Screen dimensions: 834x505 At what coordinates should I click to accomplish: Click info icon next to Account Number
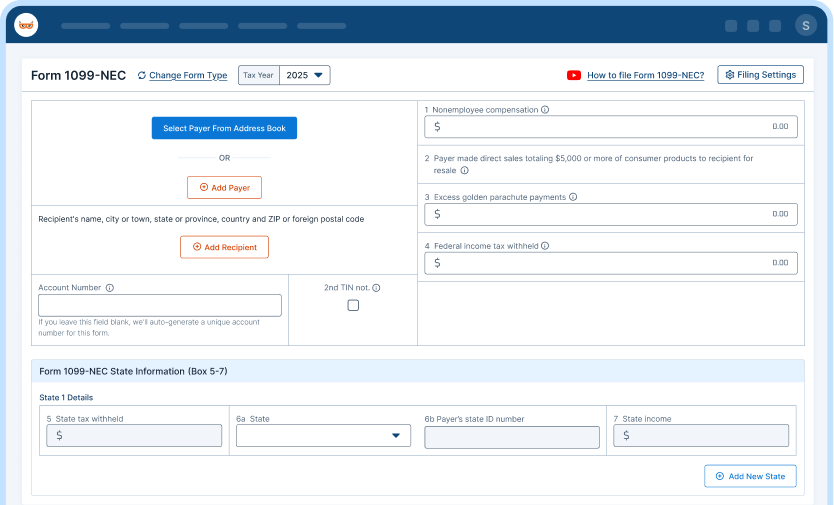(x=110, y=288)
